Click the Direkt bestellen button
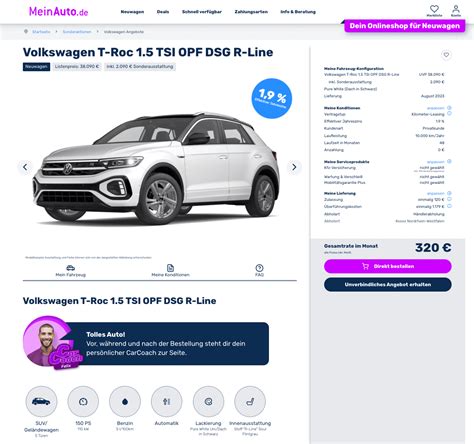474x444 pixels. (388, 266)
